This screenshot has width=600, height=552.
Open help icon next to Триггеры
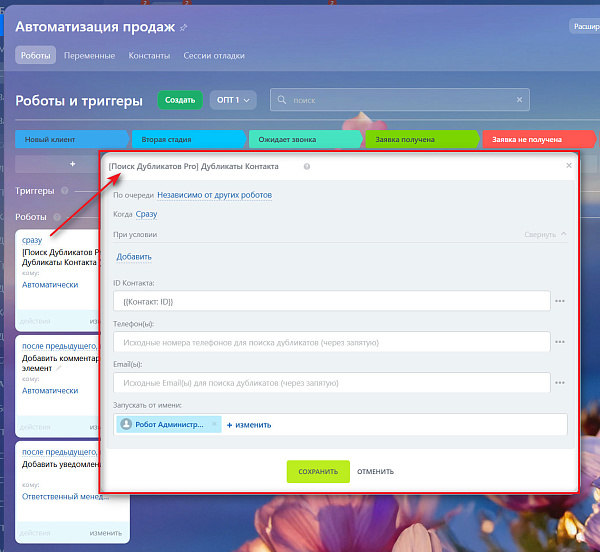(65, 191)
